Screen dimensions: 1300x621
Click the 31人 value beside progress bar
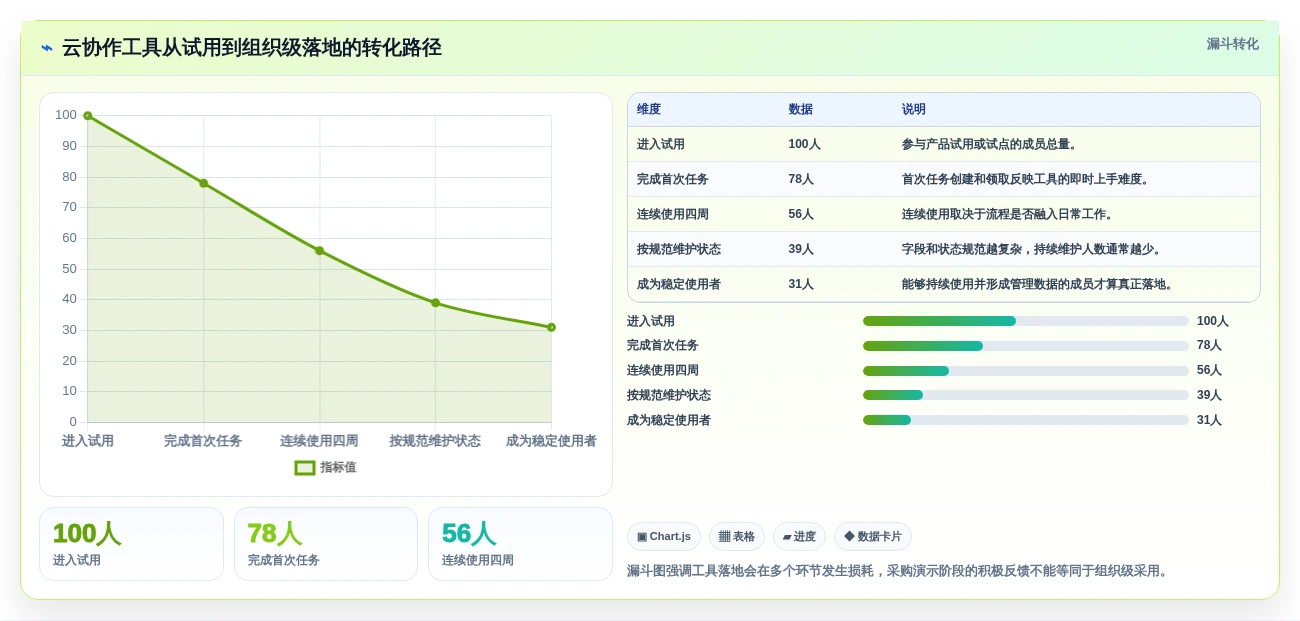tap(1209, 420)
